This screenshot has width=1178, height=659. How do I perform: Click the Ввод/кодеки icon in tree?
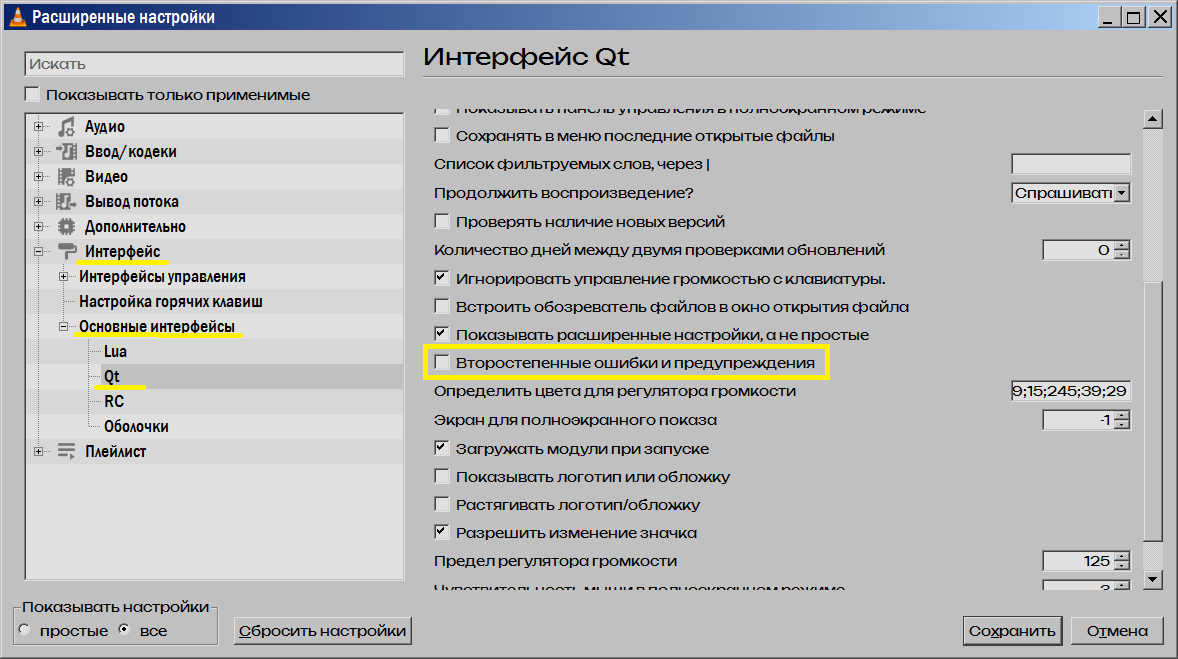66,152
